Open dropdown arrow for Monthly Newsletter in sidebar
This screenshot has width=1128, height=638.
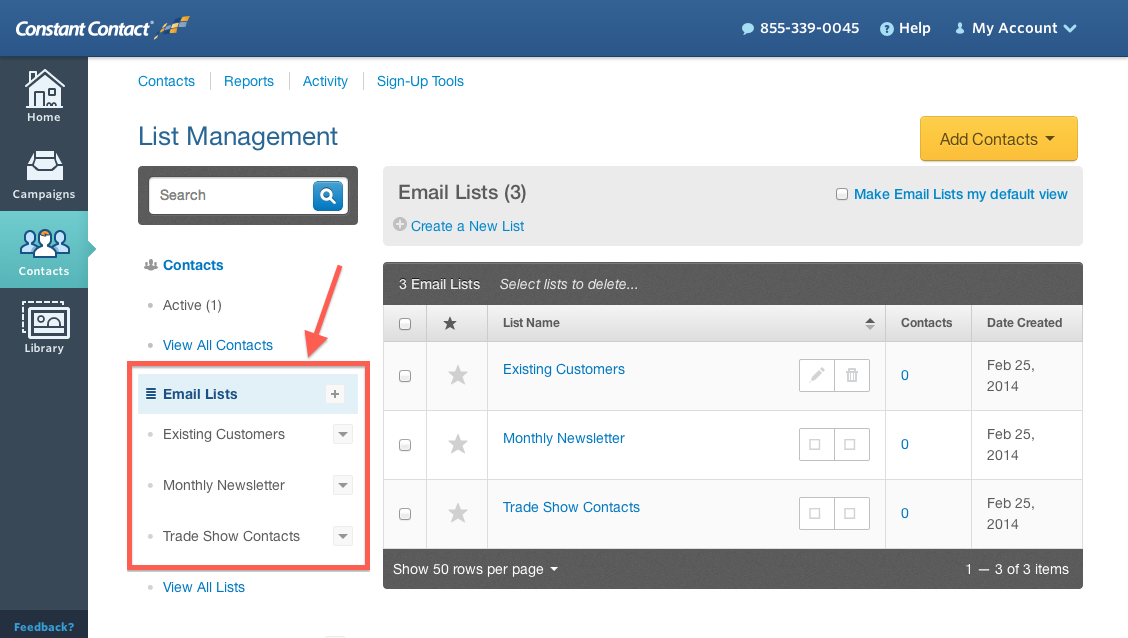tap(343, 486)
